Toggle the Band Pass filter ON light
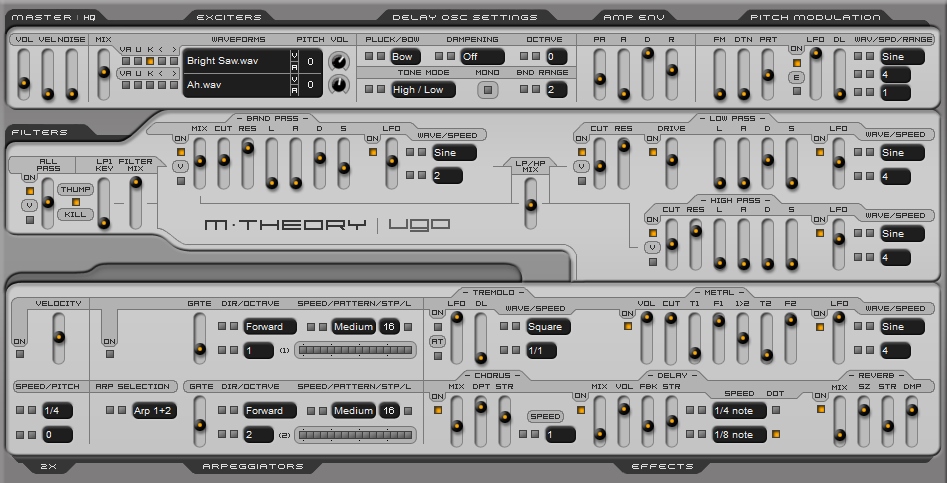 click(181, 152)
